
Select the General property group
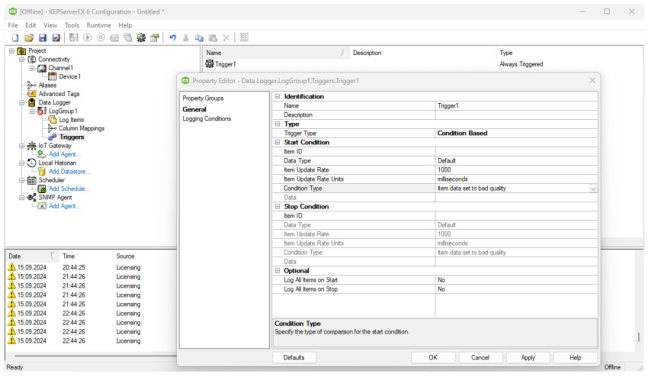194,110
